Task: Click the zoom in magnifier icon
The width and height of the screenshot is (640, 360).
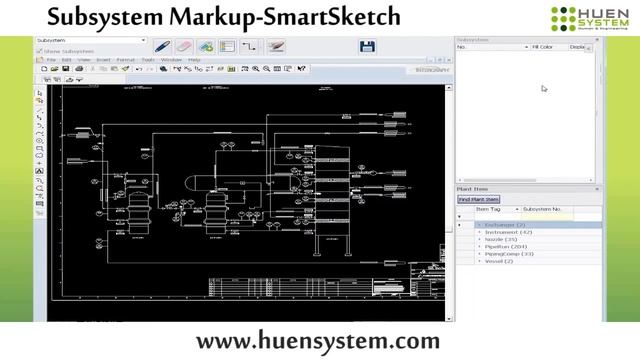Action: 256,69
